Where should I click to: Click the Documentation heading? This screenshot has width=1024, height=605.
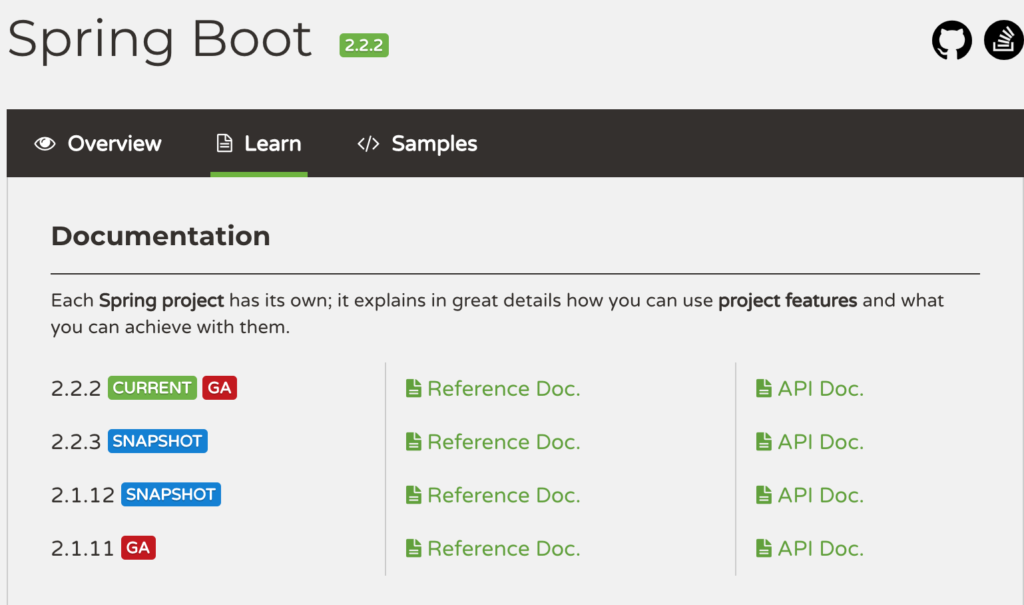point(161,236)
